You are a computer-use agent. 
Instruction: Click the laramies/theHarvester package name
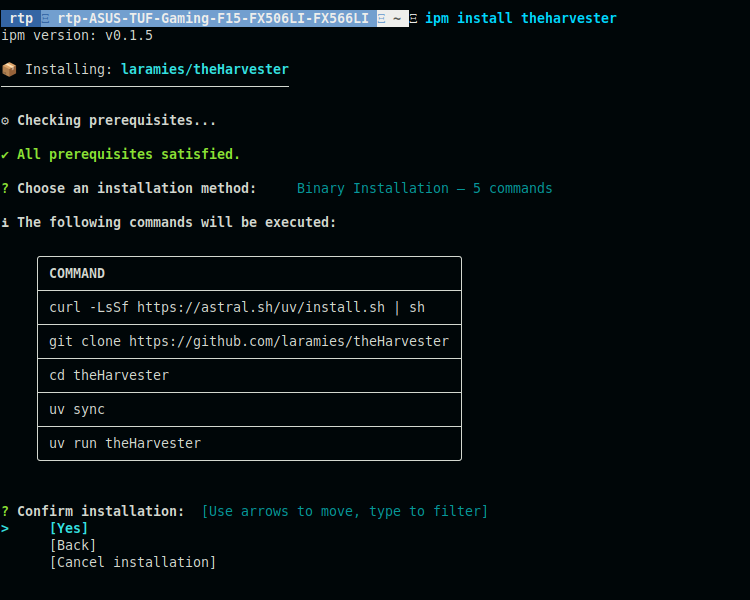click(204, 70)
